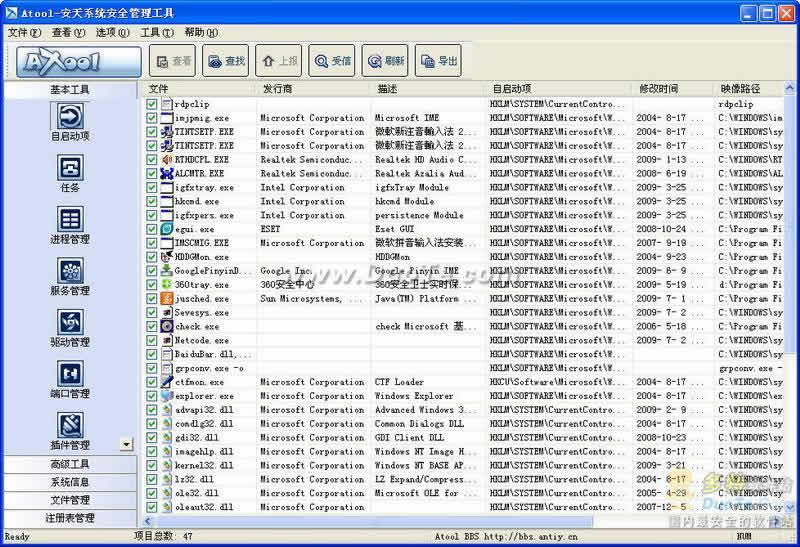The image size is (800, 547).
Task: Click the 上报 report toolbar button
Action: pos(279,61)
